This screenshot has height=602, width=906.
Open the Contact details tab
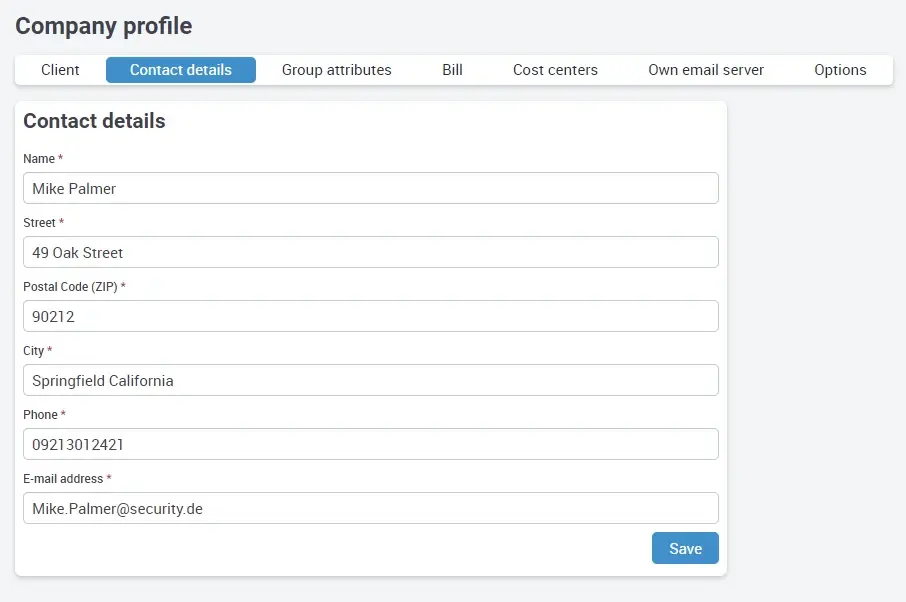click(x=180, y=70)
